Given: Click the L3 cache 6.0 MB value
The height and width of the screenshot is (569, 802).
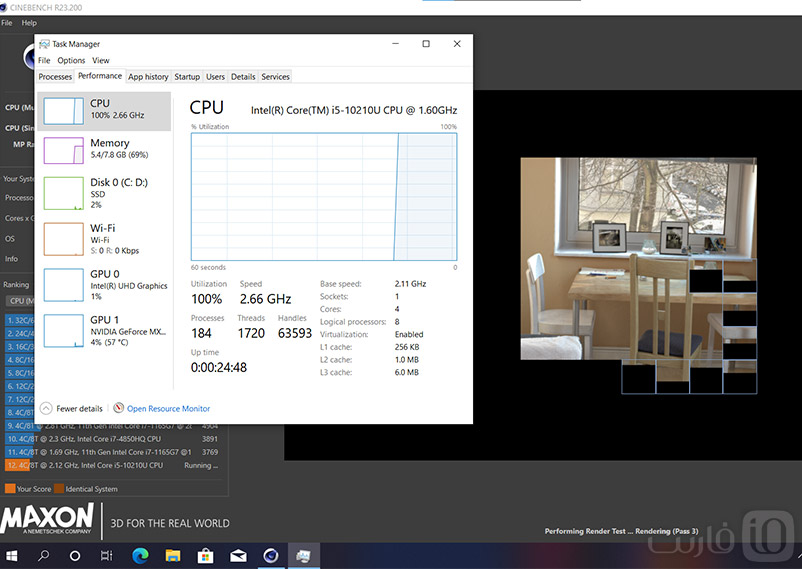Looking at the screenshot, I should pyautogui.click(x=407, y=373).
